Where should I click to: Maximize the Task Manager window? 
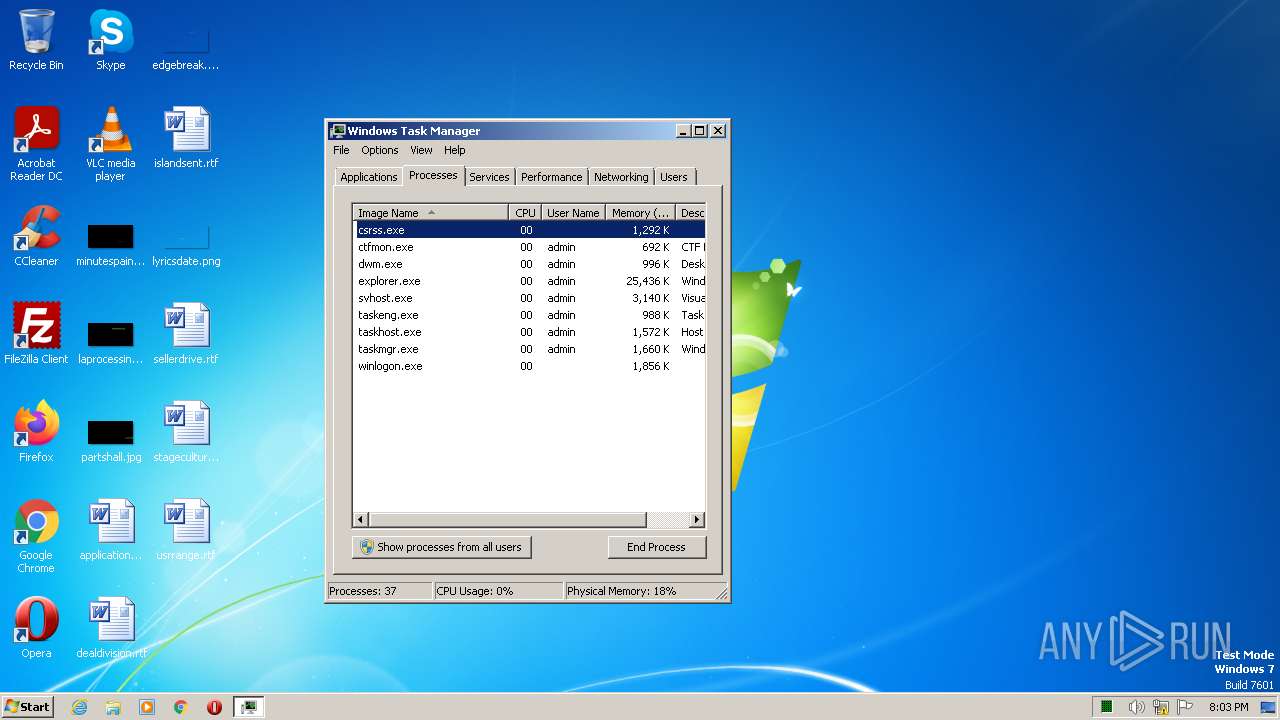click(x=700, y=131)
